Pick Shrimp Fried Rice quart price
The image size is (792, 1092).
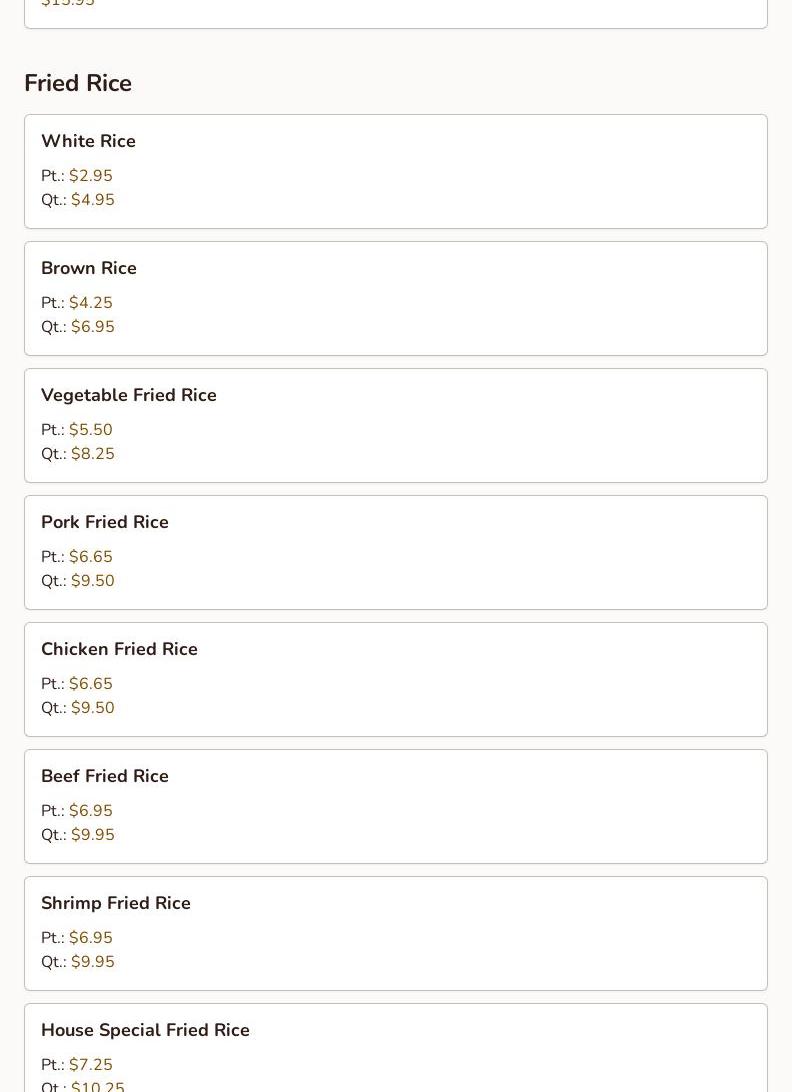(x=93, y=962)
